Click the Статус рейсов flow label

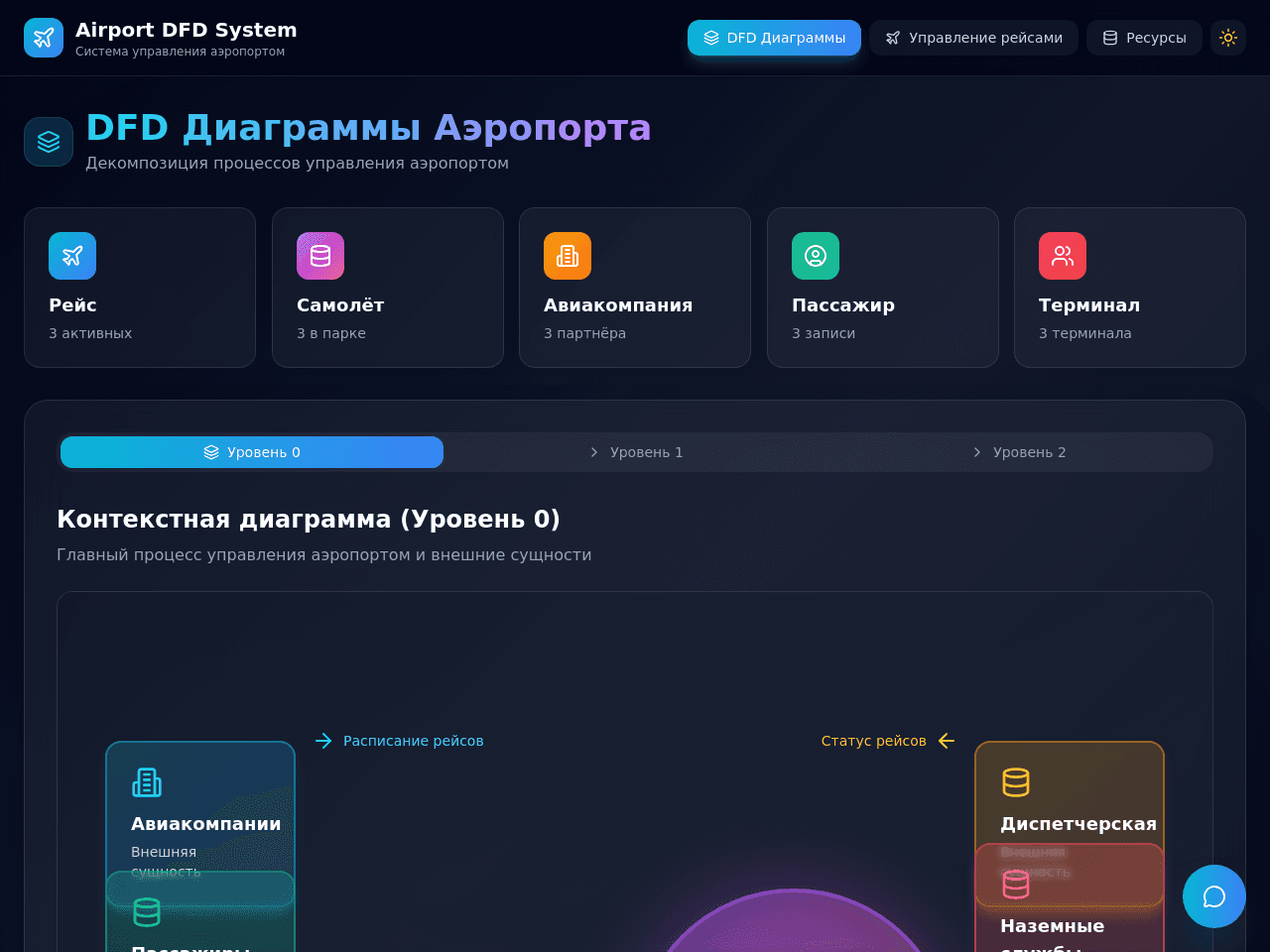tap(874, 741)
